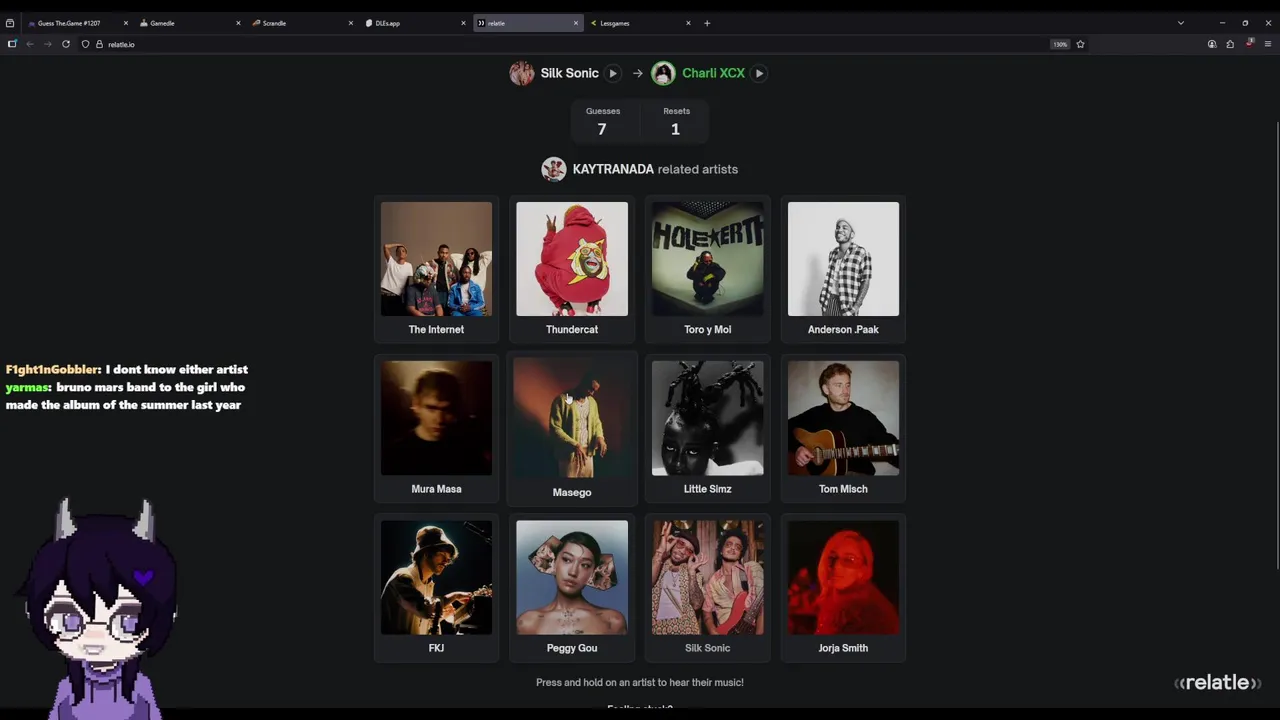Open a new browser tab
1280x720 pixels.
(707, 23)
